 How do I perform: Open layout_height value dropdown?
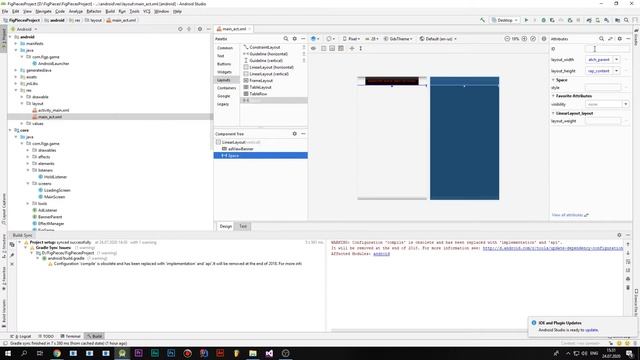(616, 71)
